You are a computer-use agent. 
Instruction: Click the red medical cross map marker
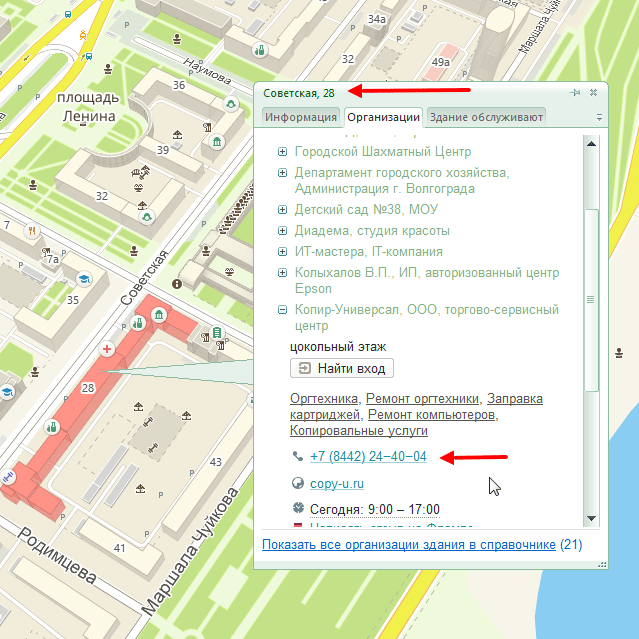tap(108, 347)
